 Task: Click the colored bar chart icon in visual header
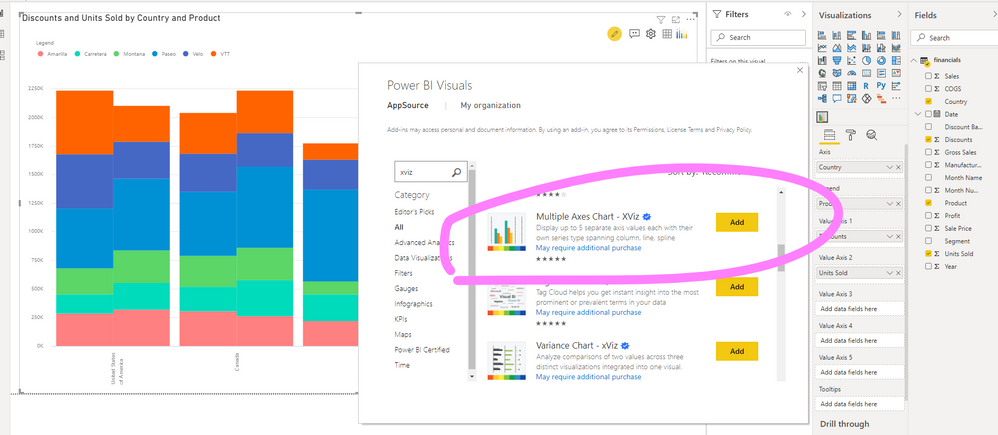(x=682, y=34)
